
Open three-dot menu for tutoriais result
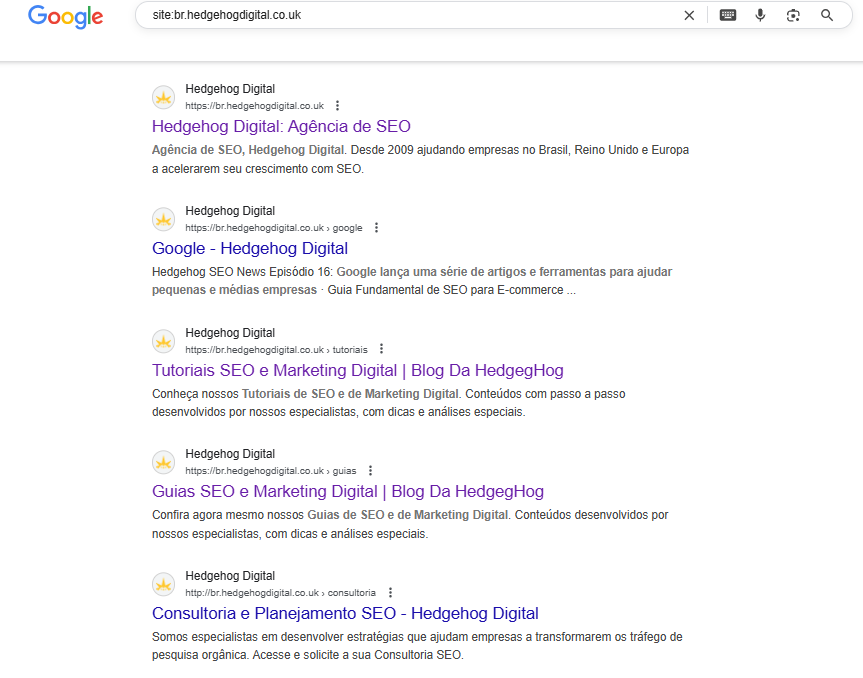(381, 350)
